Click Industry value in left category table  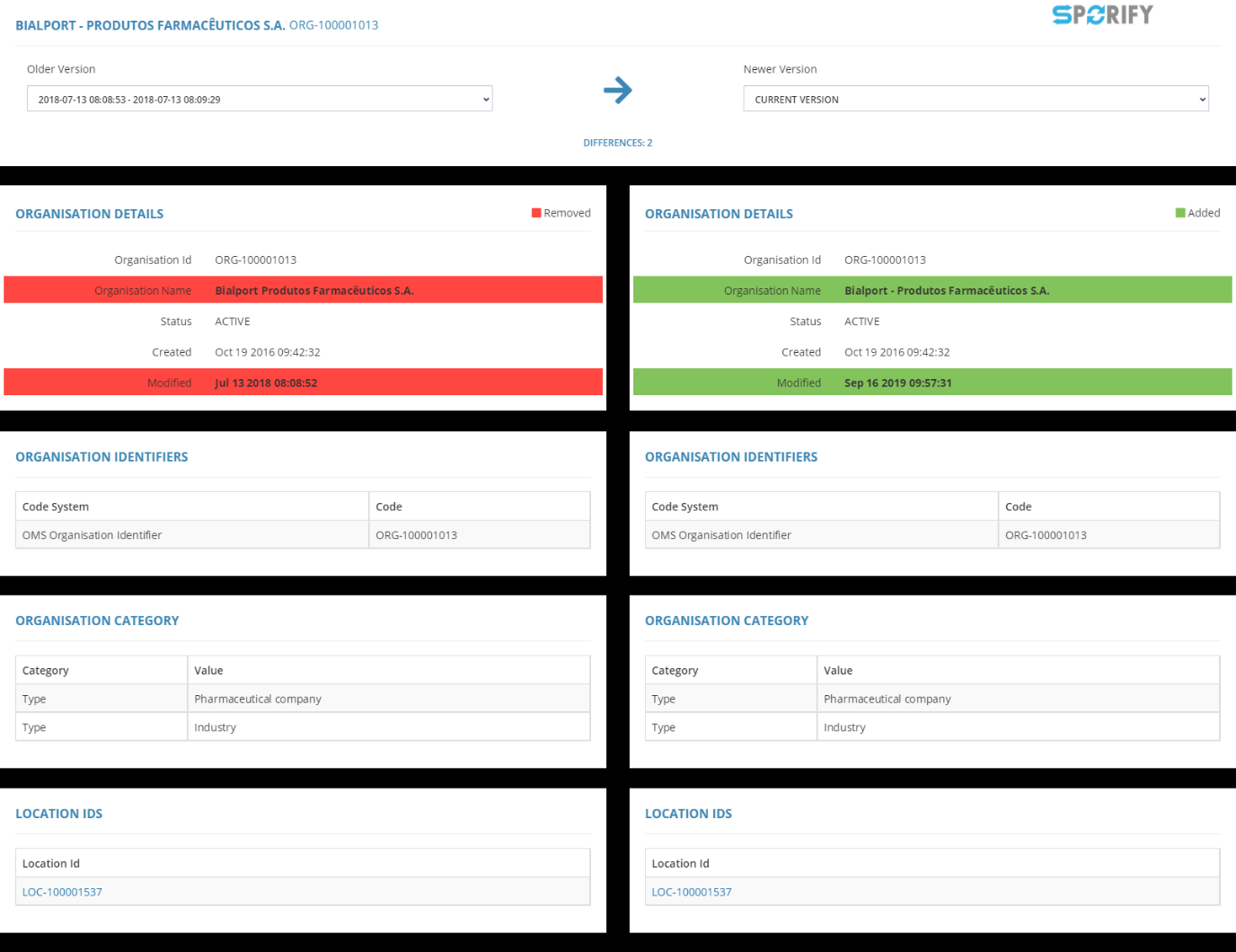click(x=216, y=727)
